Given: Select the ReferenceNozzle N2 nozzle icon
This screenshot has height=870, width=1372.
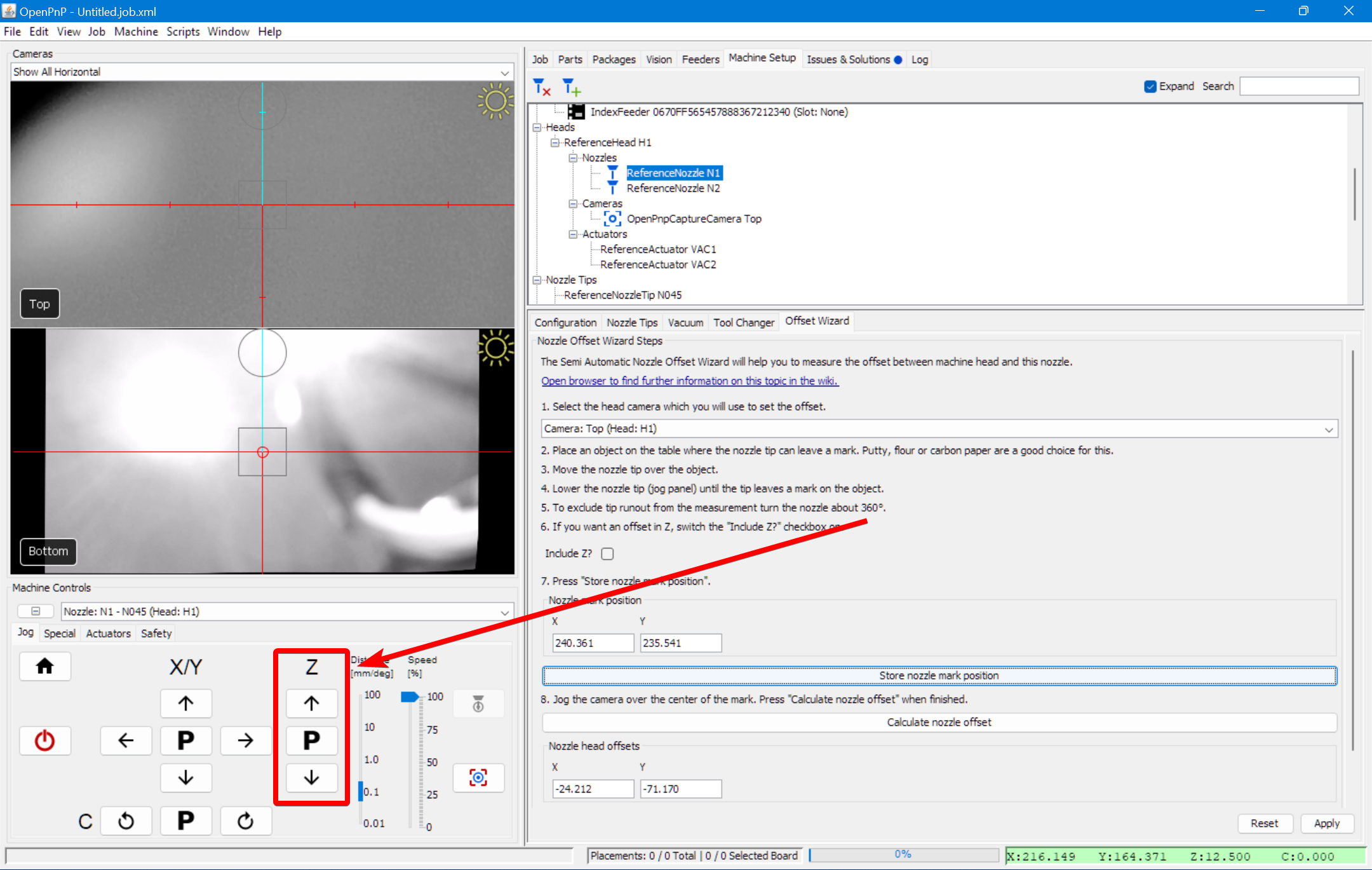Looking at the screenshot, I should [612, 186].
